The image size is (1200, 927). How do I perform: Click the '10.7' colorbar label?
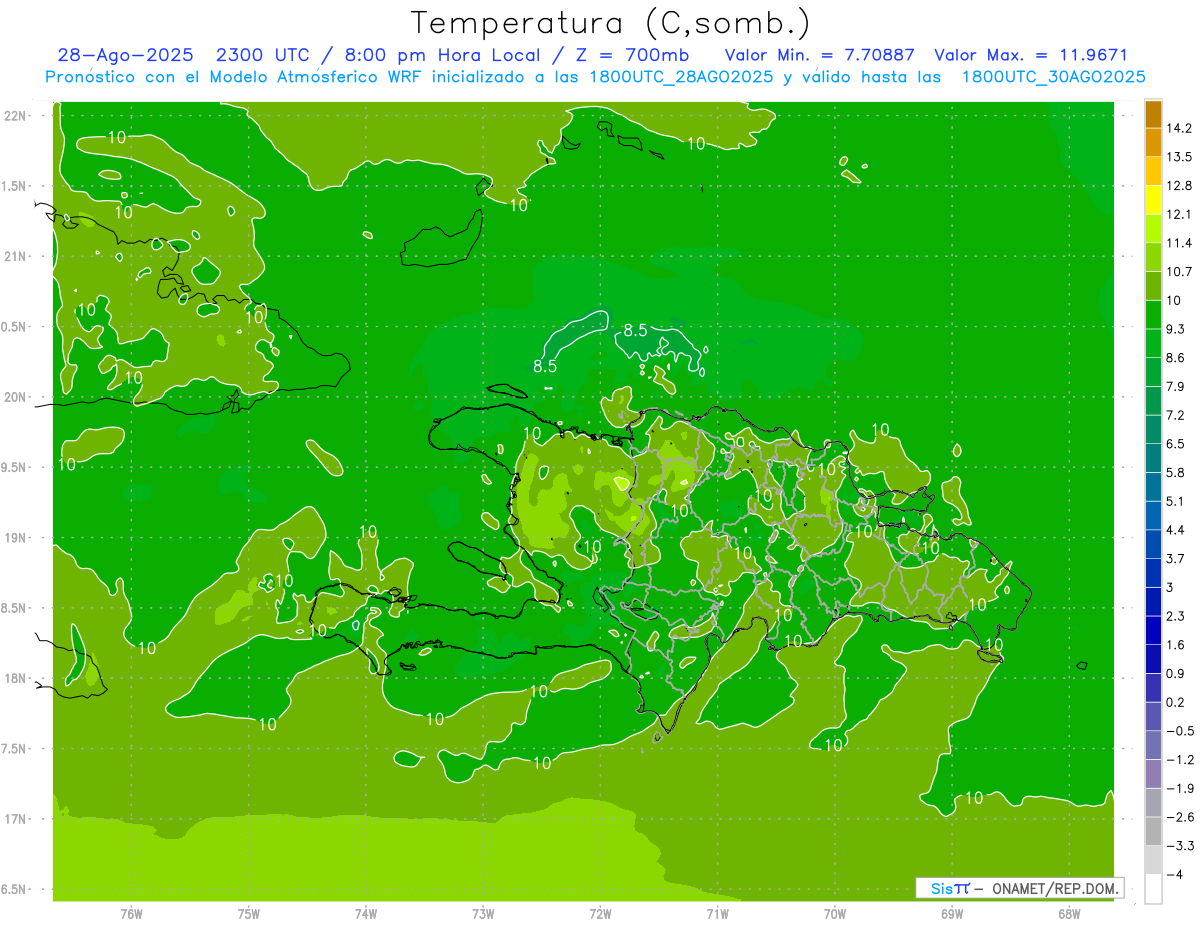(x=1179, y=271)
